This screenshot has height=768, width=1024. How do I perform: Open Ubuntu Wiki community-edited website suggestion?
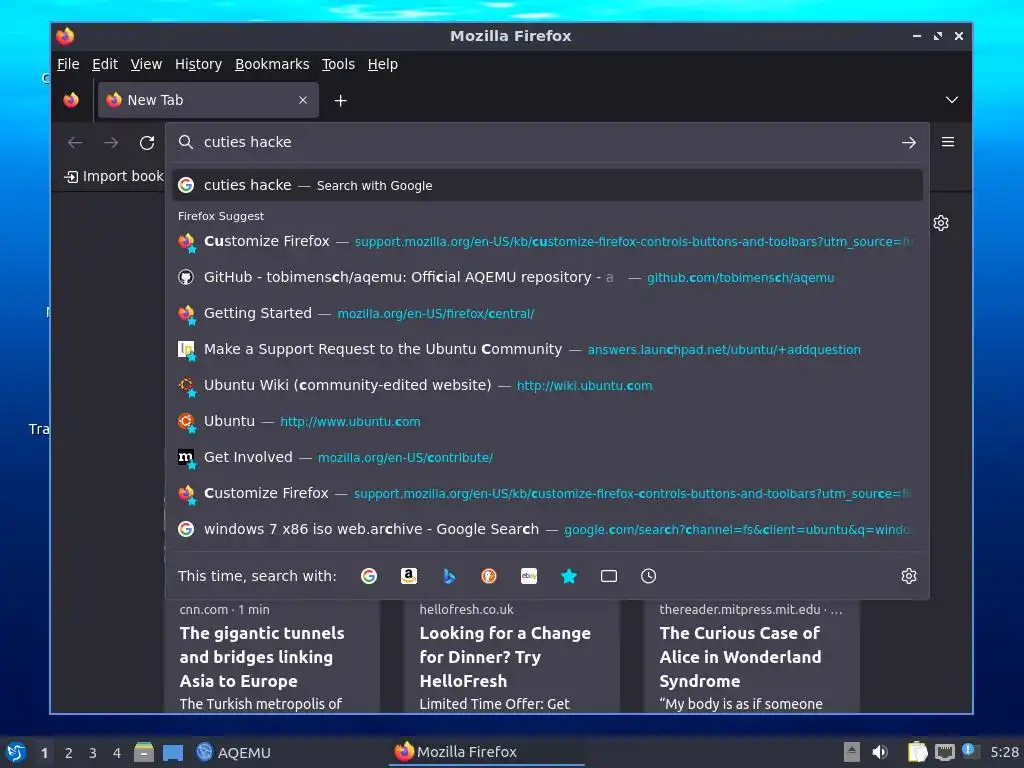point(547,385)
